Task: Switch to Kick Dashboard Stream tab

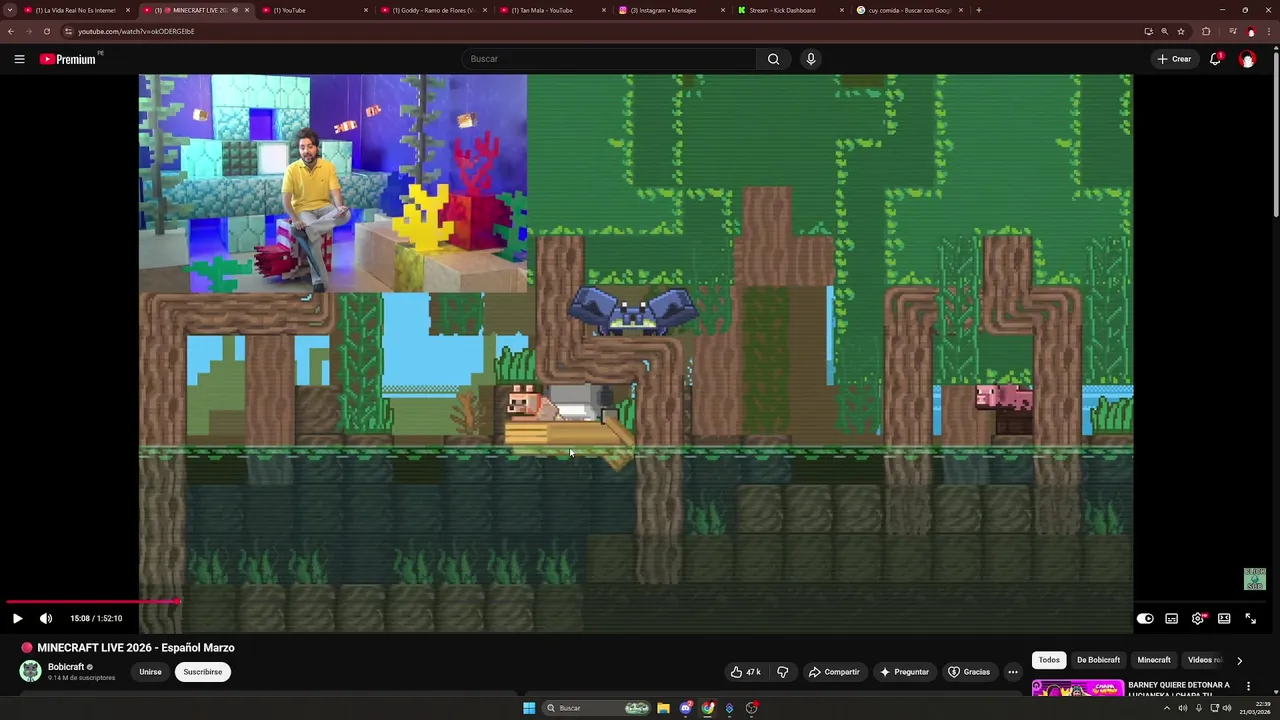Action: [789, 10]
